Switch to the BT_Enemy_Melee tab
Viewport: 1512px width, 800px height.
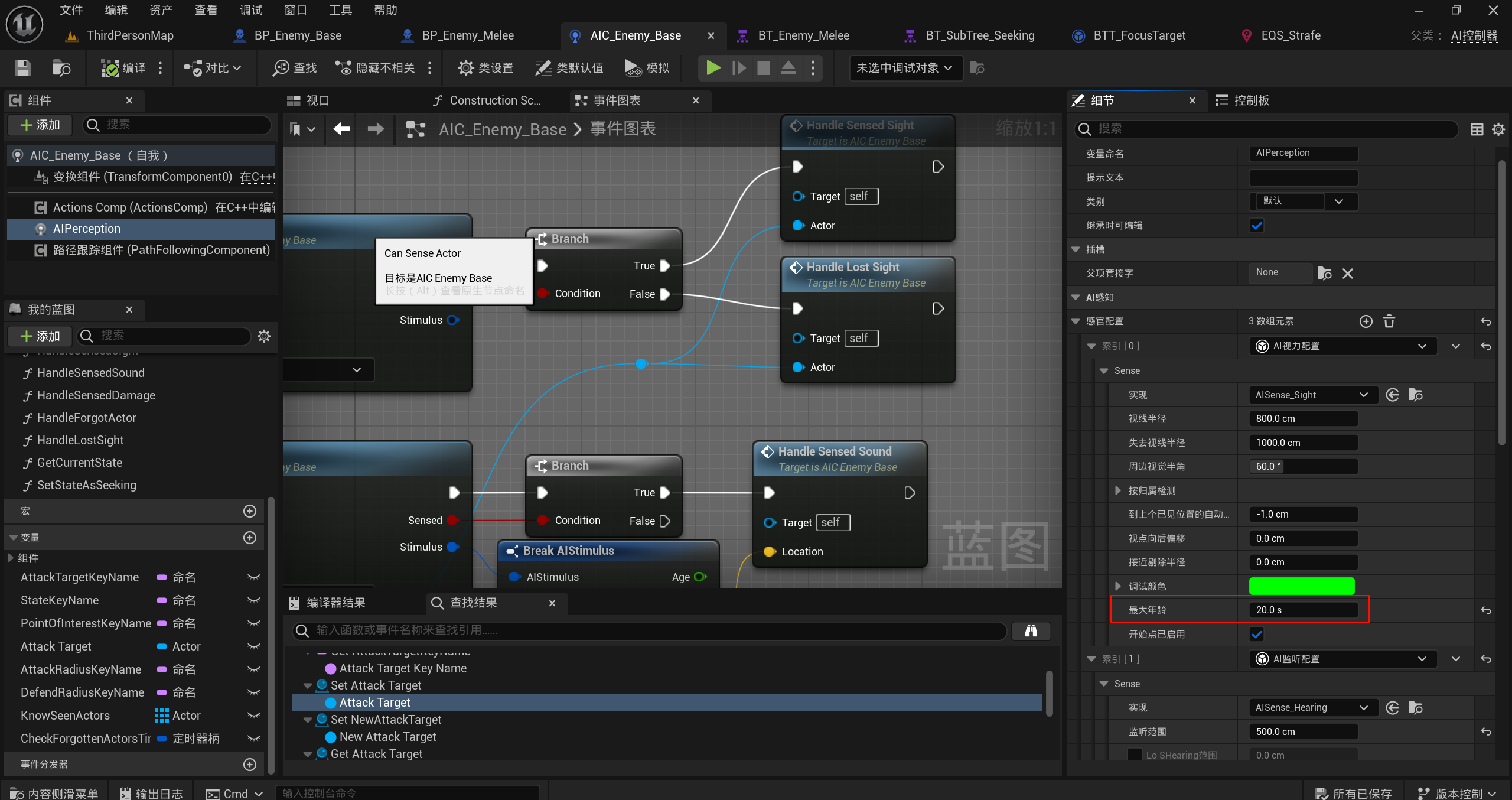803,35
